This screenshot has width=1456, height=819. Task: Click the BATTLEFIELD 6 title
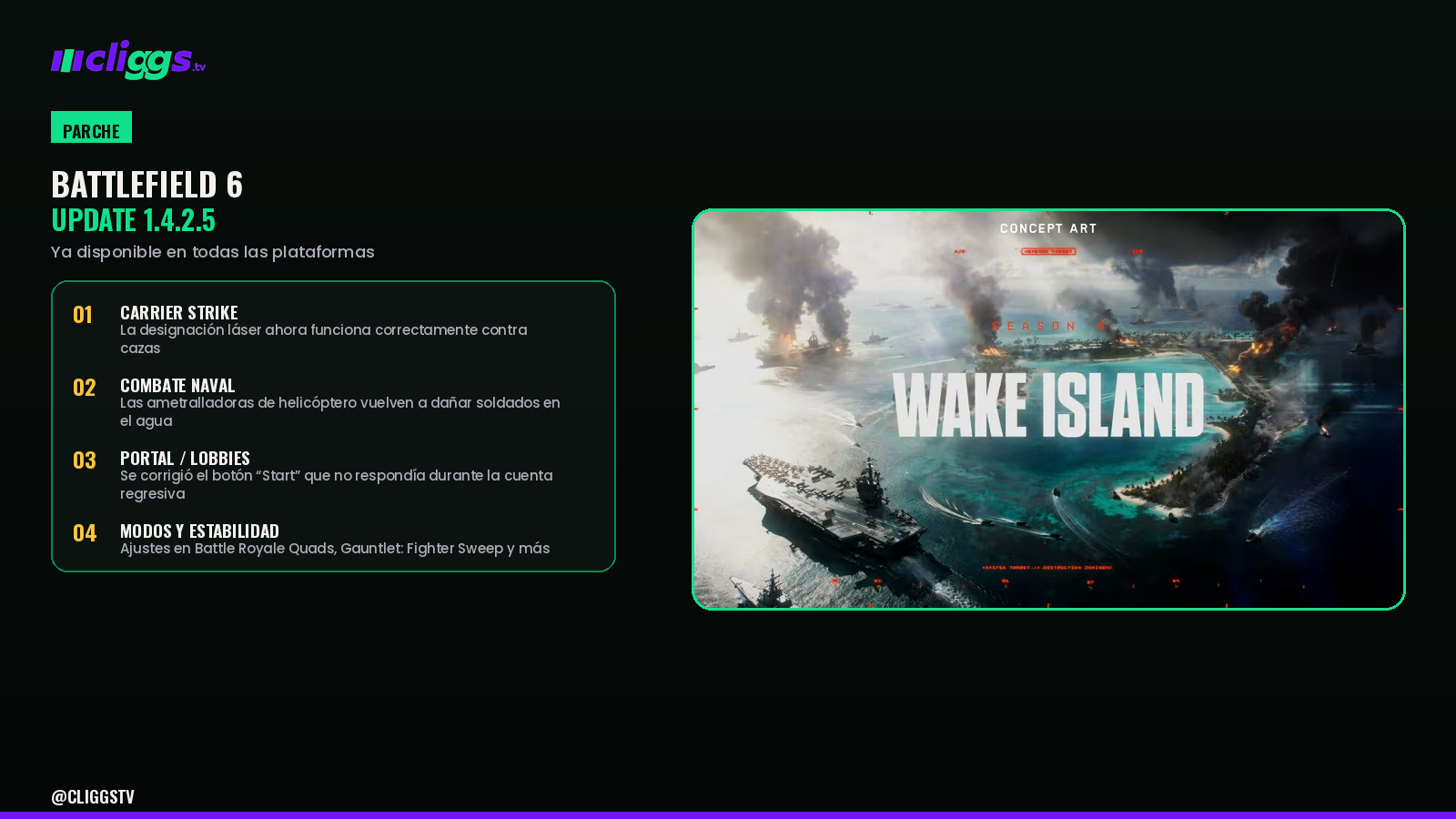pyautogui.click(x=147, y=185)
